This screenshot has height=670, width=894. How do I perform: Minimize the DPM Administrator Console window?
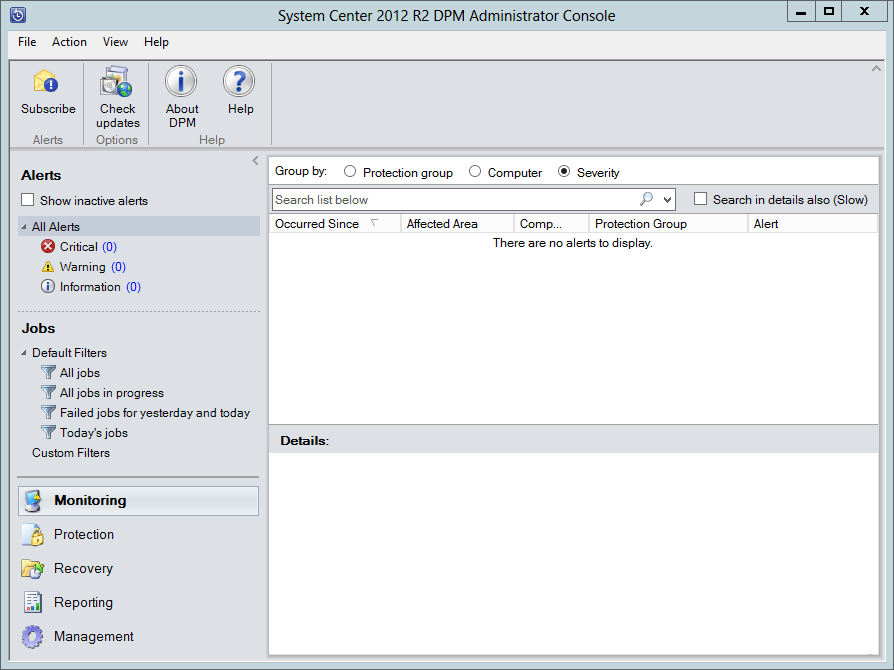(801, 11)
